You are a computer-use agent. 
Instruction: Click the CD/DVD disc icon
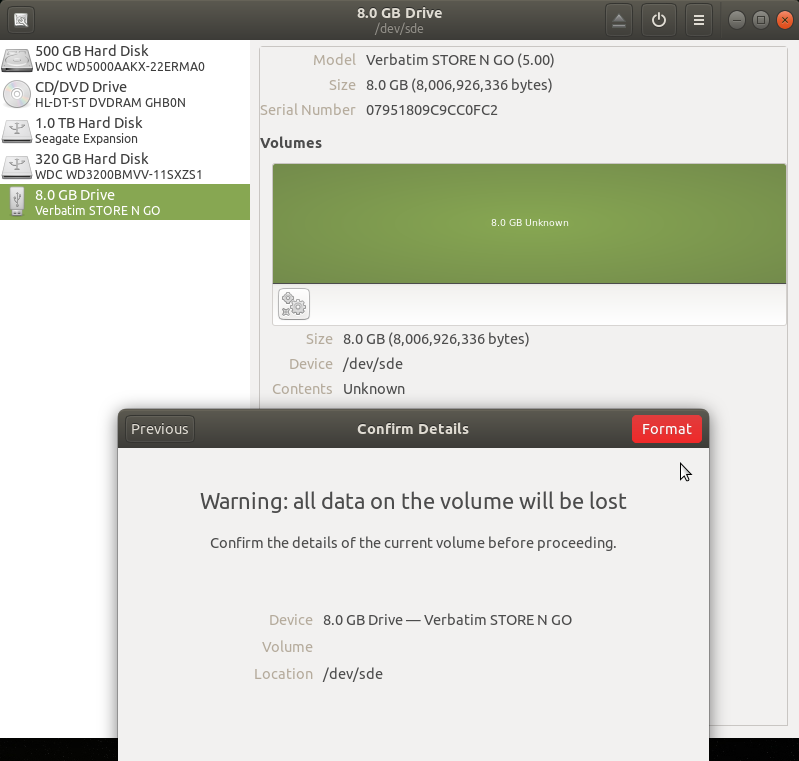coord(17,94)
